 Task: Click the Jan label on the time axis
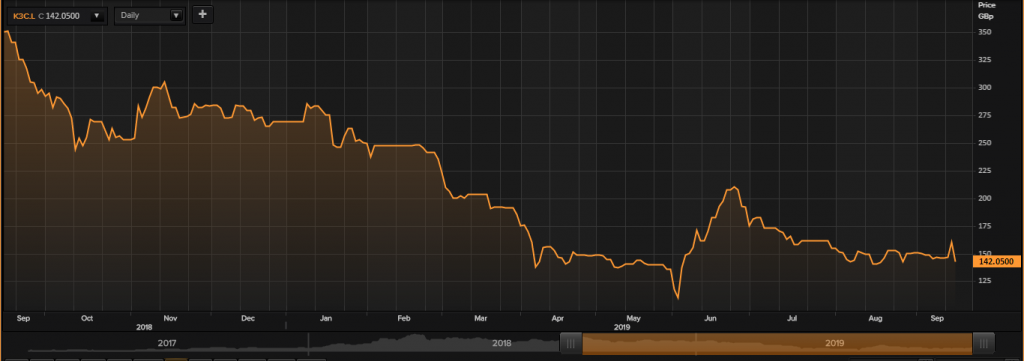pyautogui.click(x=326, y=319)
